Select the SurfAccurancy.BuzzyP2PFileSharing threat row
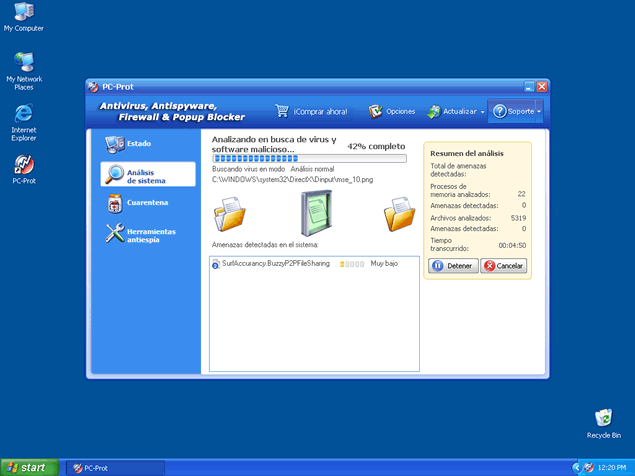 click(314, 264)
